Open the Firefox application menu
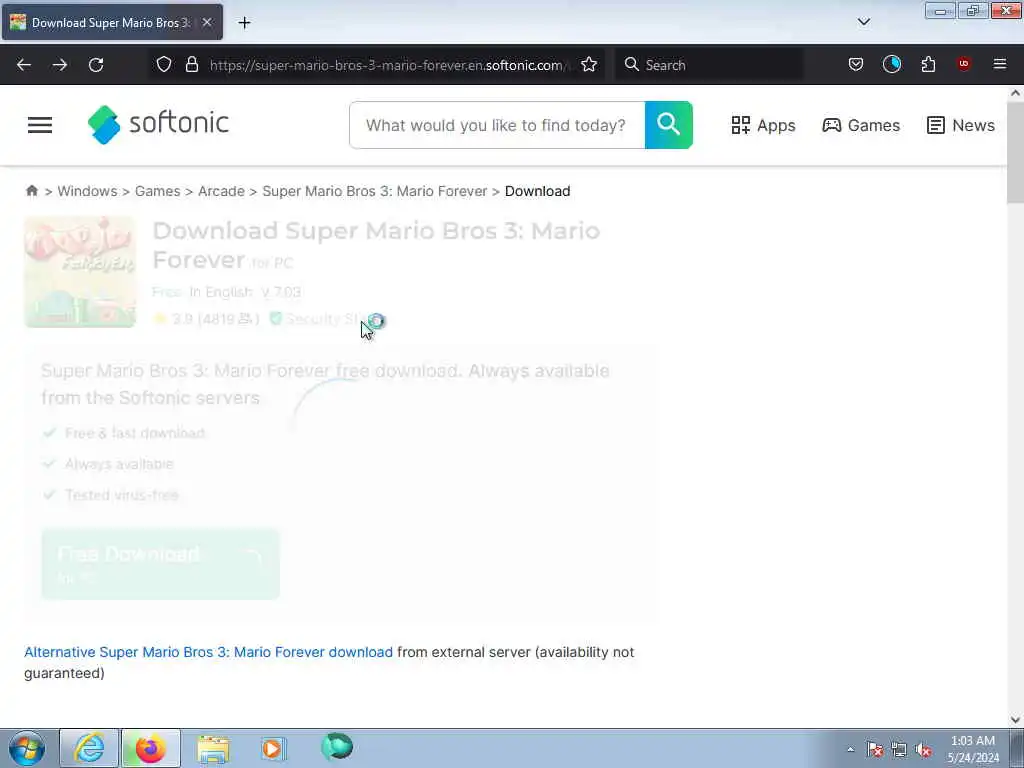Image resolution: width=1024 pixels, height=768 pixels. coord(1000,64)
